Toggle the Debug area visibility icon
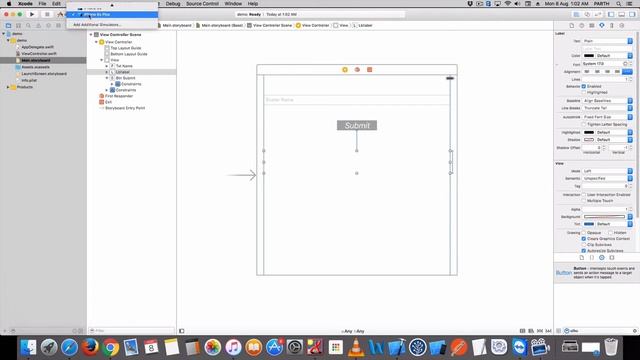 pyautogui.click(x=621, y=14)
